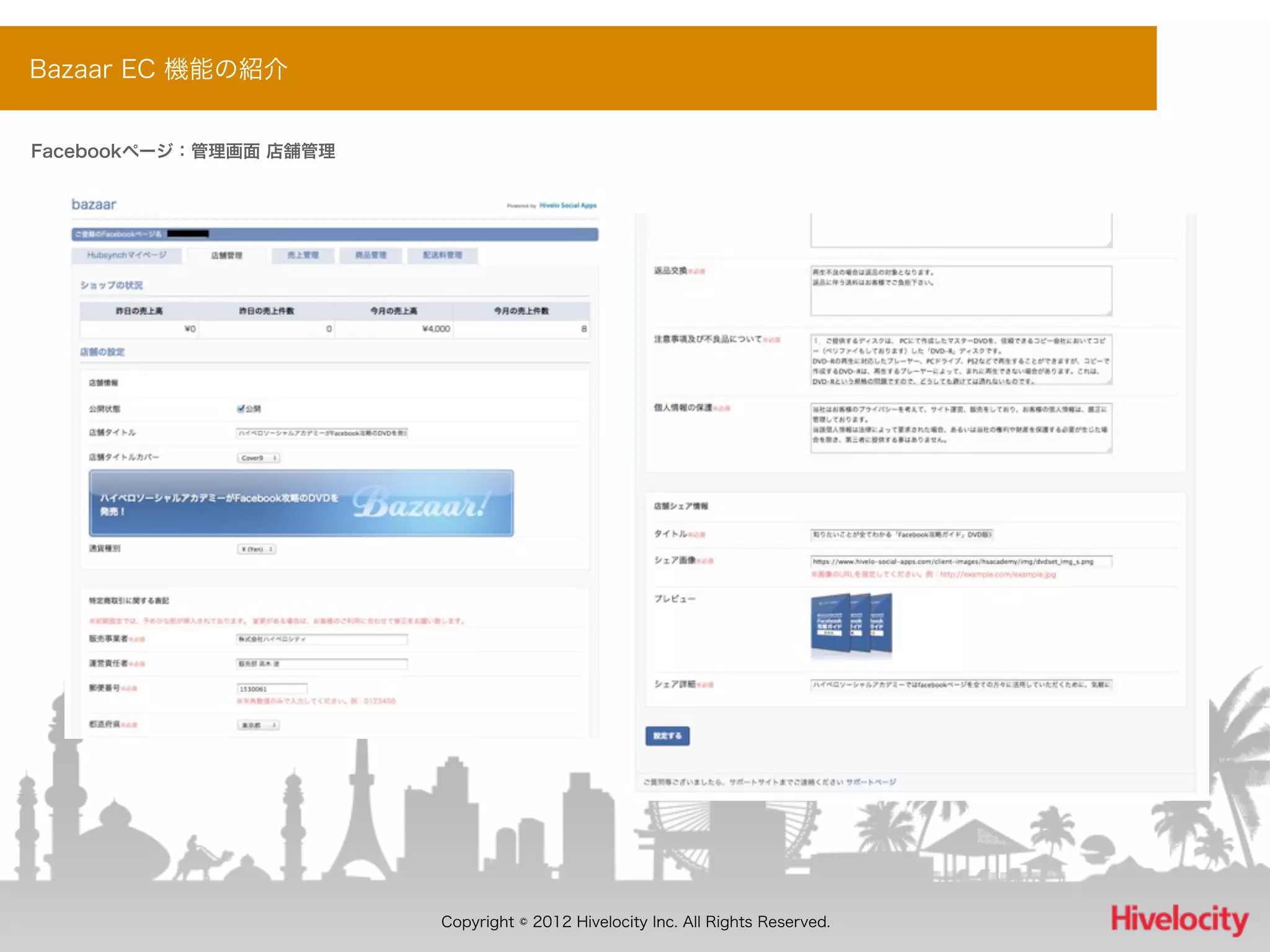Click the 特定商取引に関する表記 heading
Screen dimensions: 1270x952
(129, 601)
